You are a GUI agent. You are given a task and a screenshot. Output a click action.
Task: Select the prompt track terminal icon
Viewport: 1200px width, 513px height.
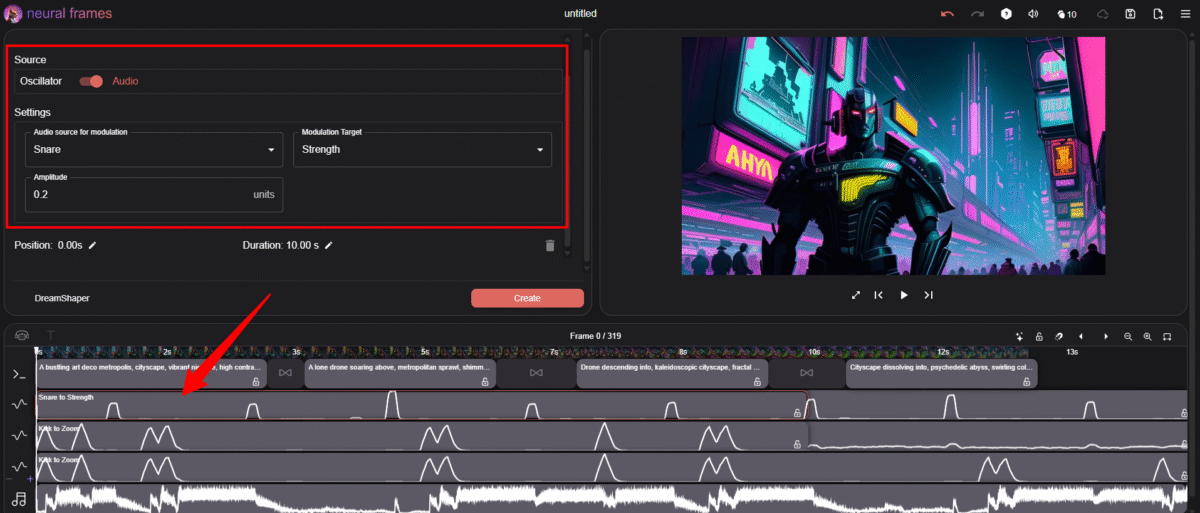[19, 374]
